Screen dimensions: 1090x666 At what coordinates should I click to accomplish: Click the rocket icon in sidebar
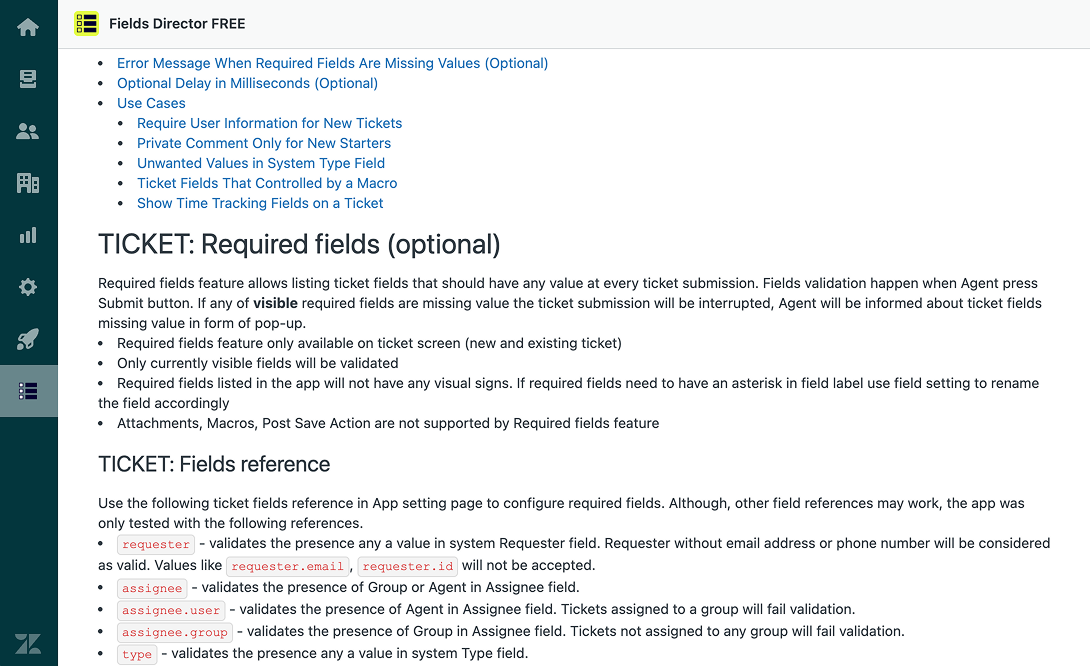click(x=28, y=339)
